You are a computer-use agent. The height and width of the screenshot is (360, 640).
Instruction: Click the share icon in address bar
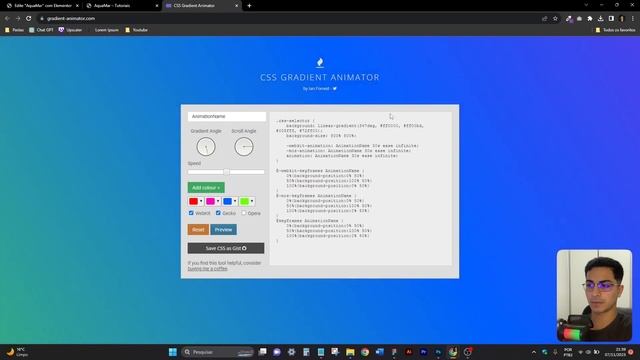544,18
